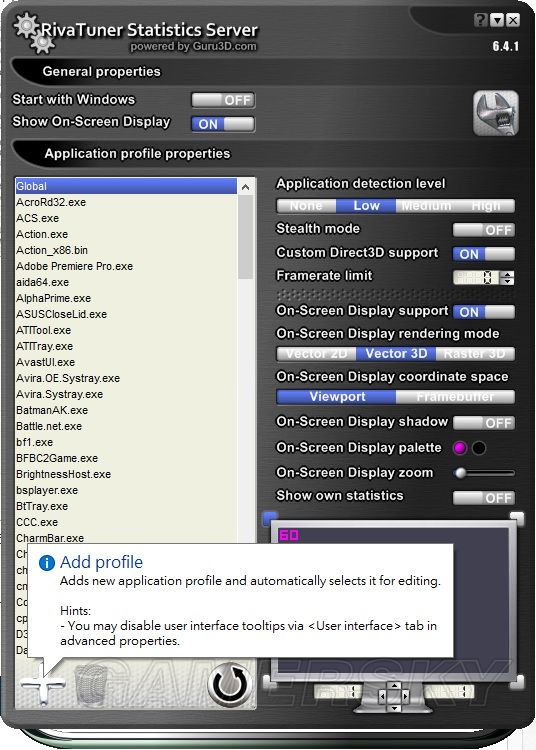
Task: Click the profile list scroll up arrow
Action: pyautogui.click(x=245, y=187)
